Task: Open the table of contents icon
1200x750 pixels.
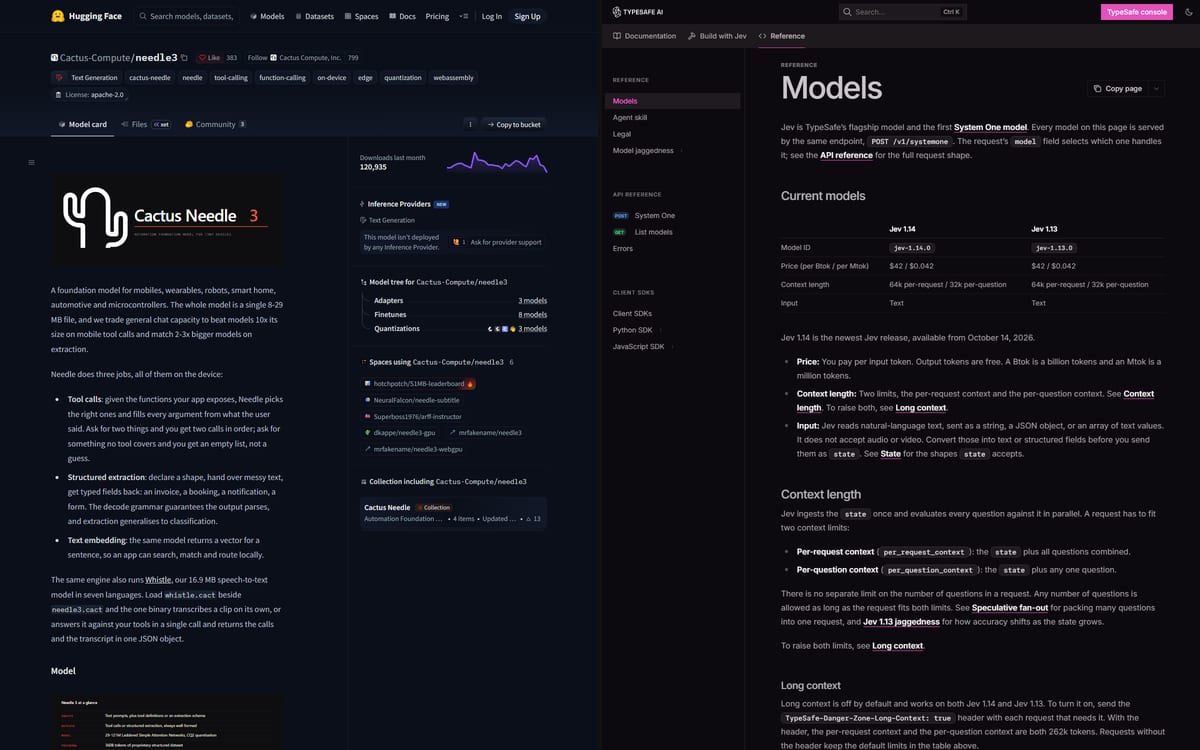Action: click(31, 162)
